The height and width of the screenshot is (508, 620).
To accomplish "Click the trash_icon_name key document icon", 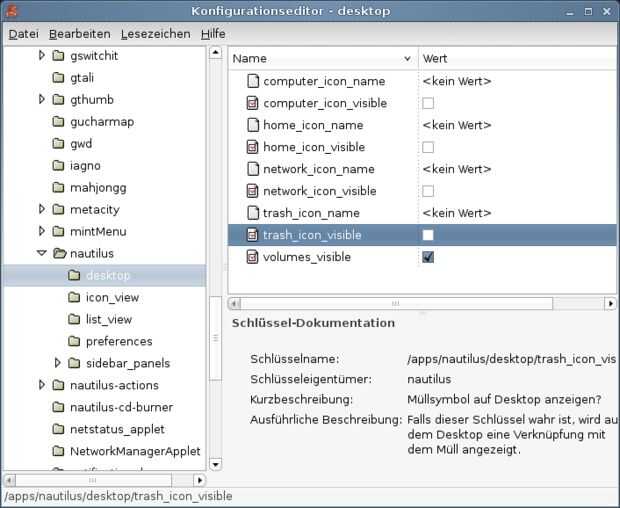I will click(x=253, y=213).
